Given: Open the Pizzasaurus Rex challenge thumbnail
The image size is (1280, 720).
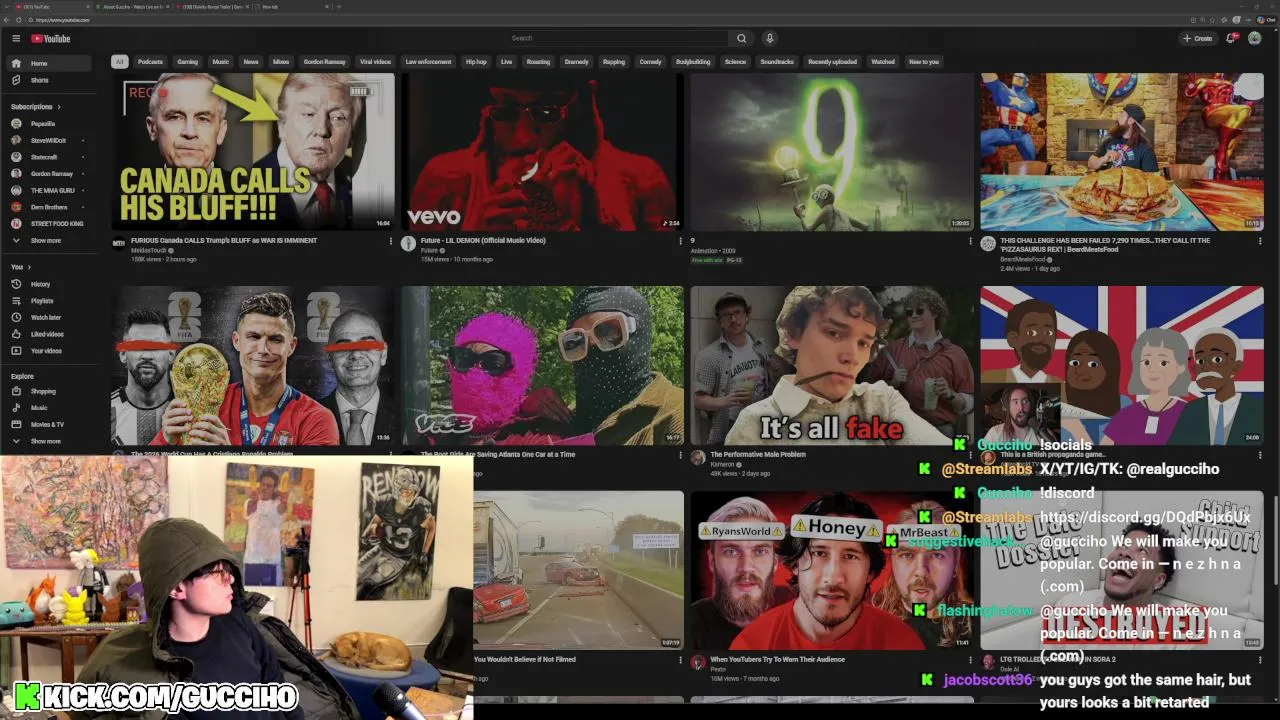Looking at the screenshot, I should tap(1122, 152).
